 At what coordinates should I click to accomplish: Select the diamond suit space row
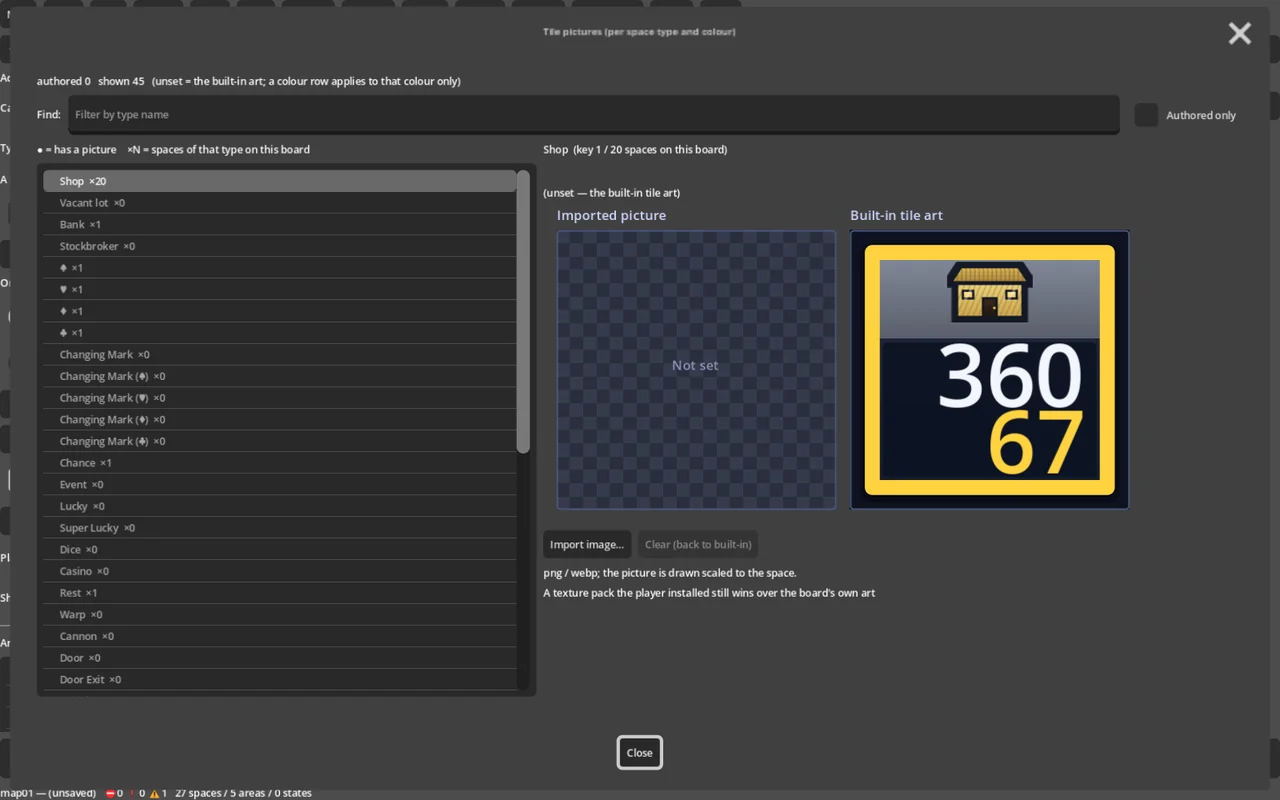click(280, 311)
